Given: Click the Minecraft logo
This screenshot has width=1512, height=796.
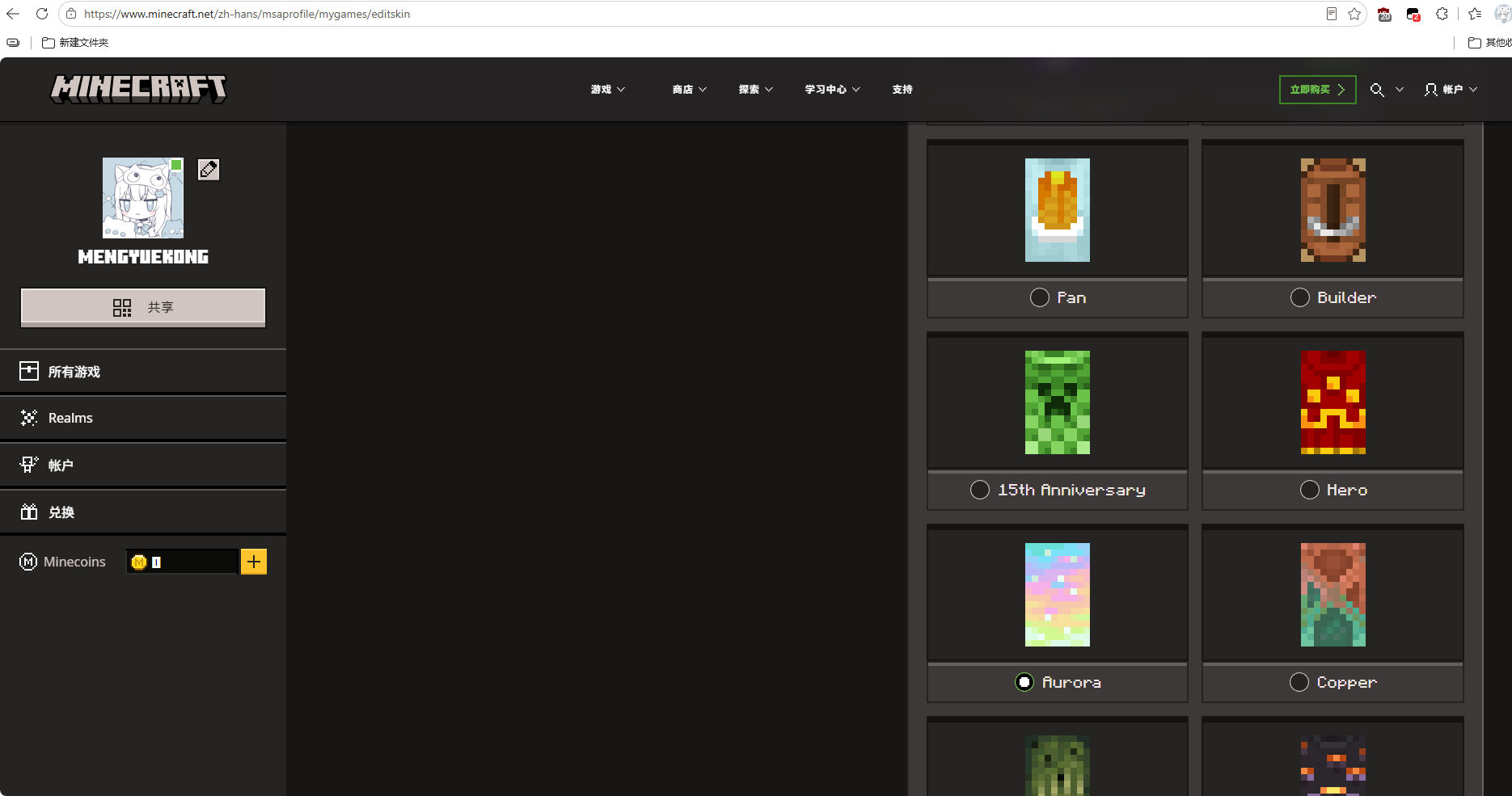Looking at the screenshot, I should click(x=139, y=89).
